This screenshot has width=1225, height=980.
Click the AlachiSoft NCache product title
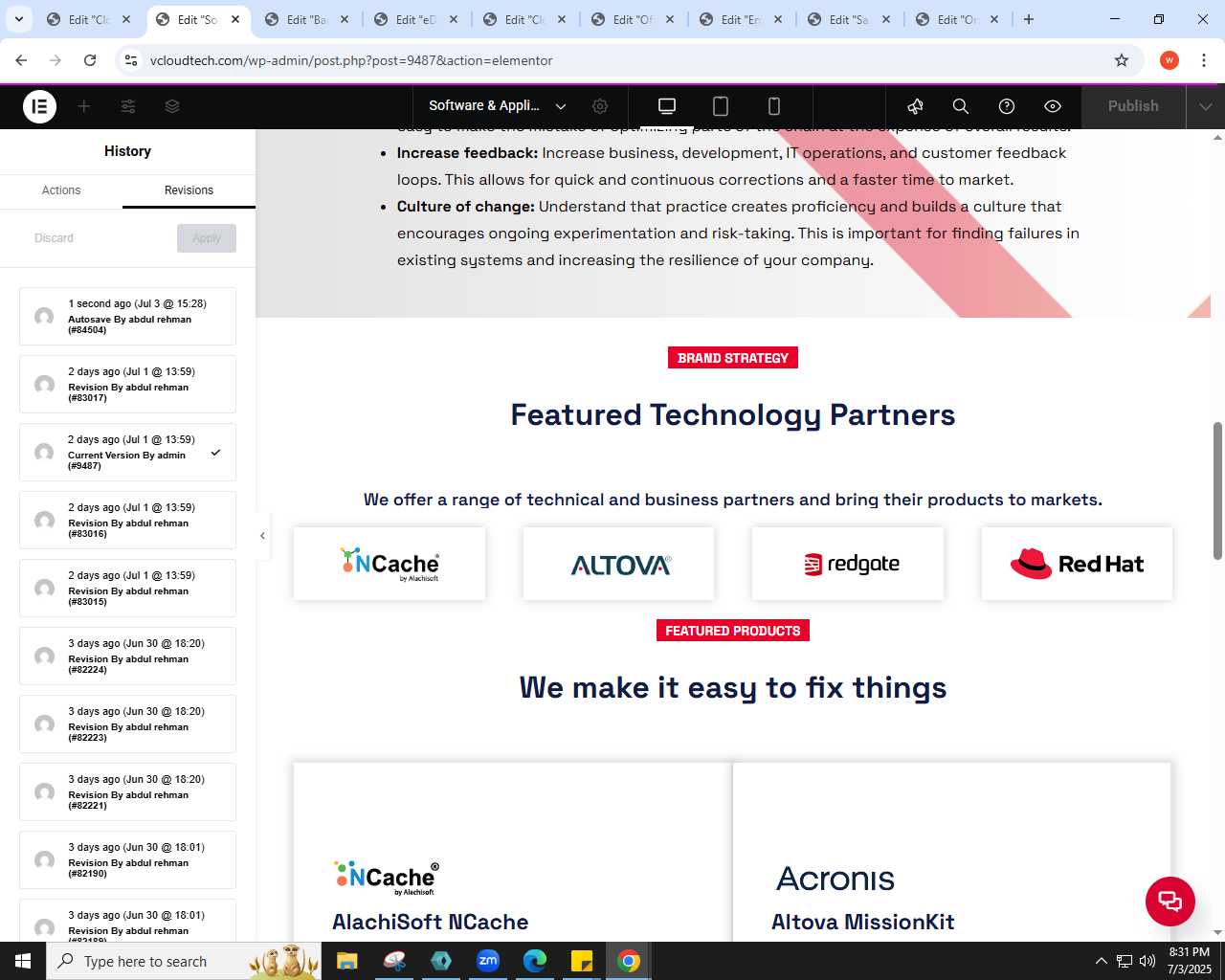coord(430,922)
